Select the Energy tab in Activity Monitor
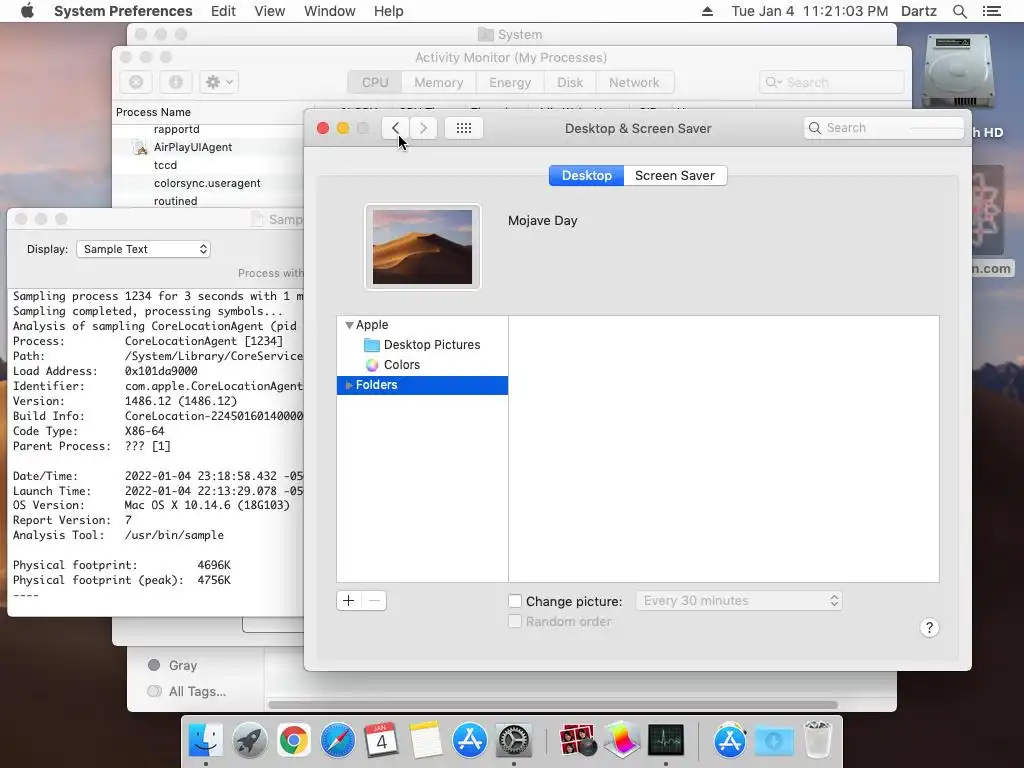The height and width of the screenshot is (768, 1024). pos(510,82)
